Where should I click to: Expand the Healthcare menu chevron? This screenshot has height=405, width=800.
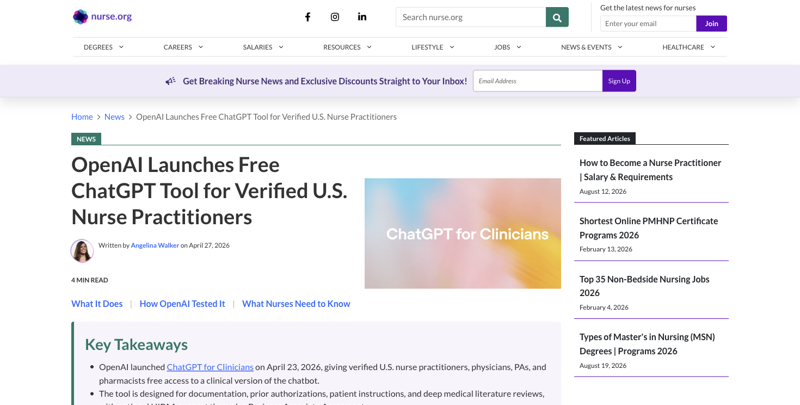(x=713, y=47)
